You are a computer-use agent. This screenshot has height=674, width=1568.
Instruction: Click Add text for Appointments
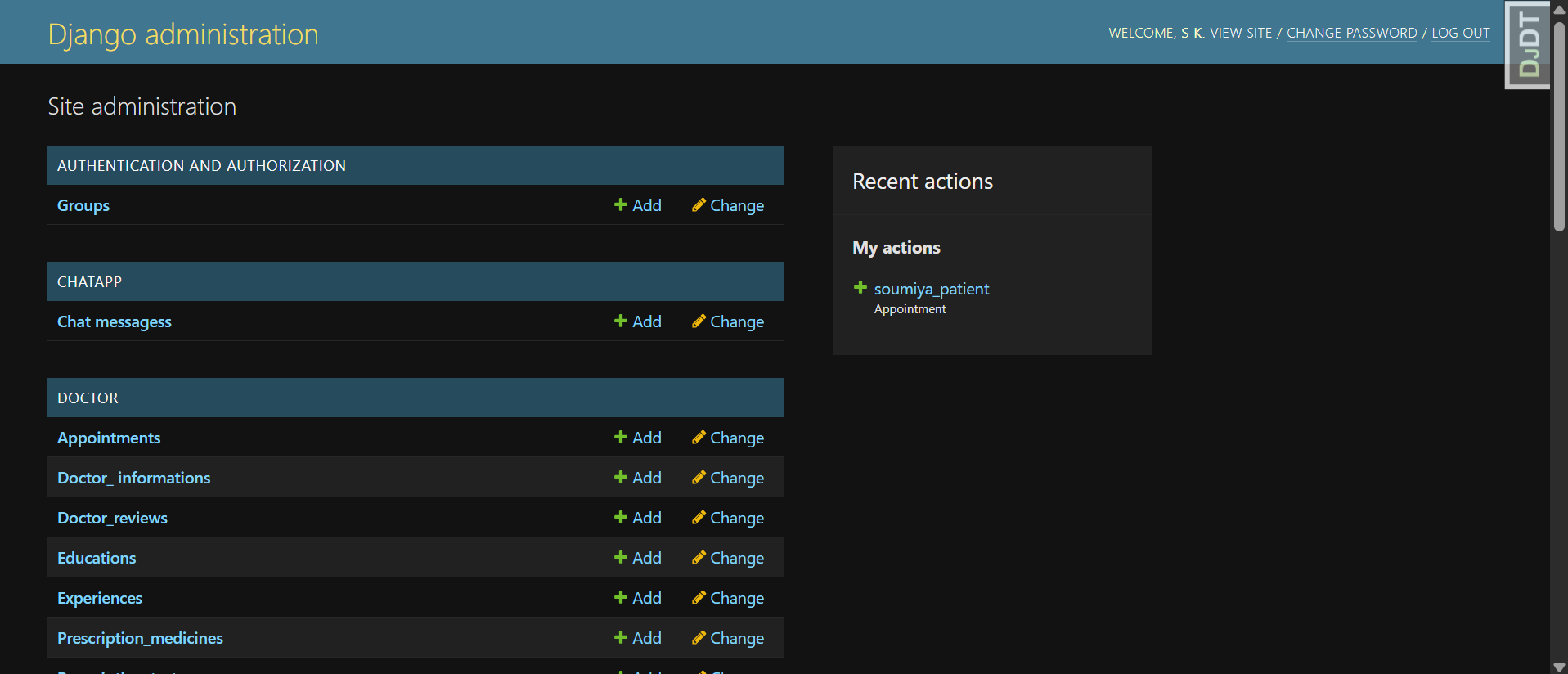tap(646, 438)
